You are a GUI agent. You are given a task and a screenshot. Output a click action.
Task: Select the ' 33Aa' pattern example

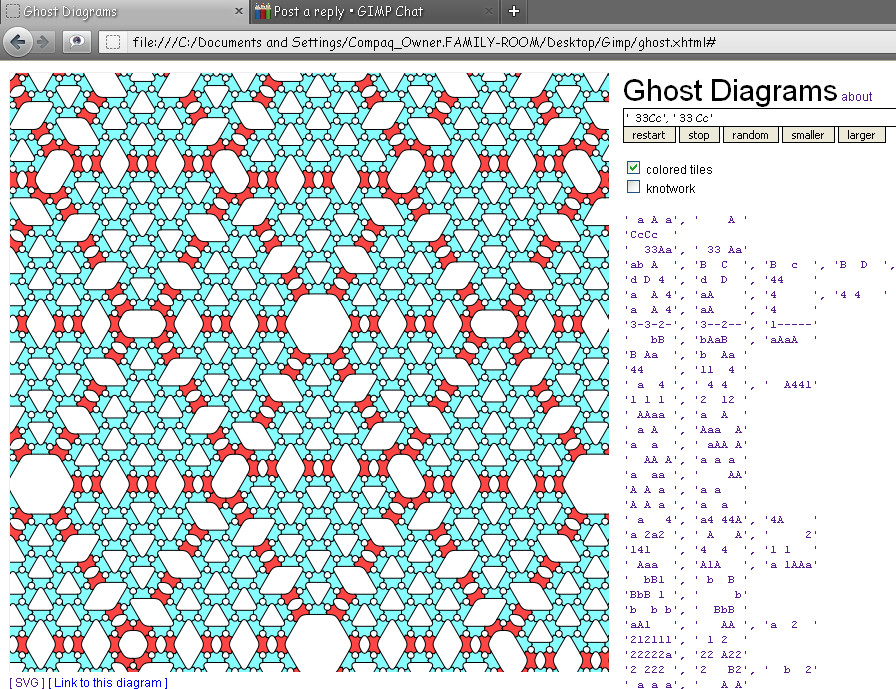(x=686, y=249)
